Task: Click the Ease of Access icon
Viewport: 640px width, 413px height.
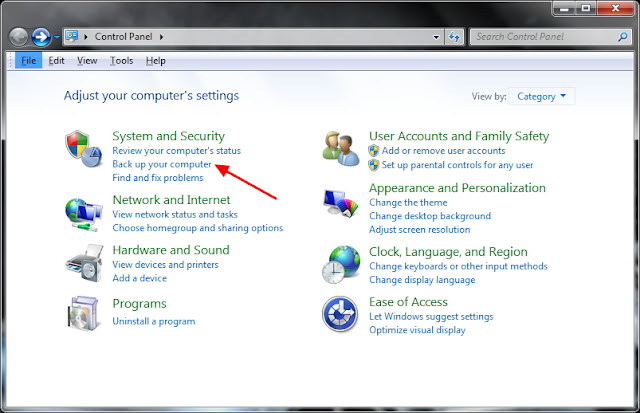Action: coord(340,313)
